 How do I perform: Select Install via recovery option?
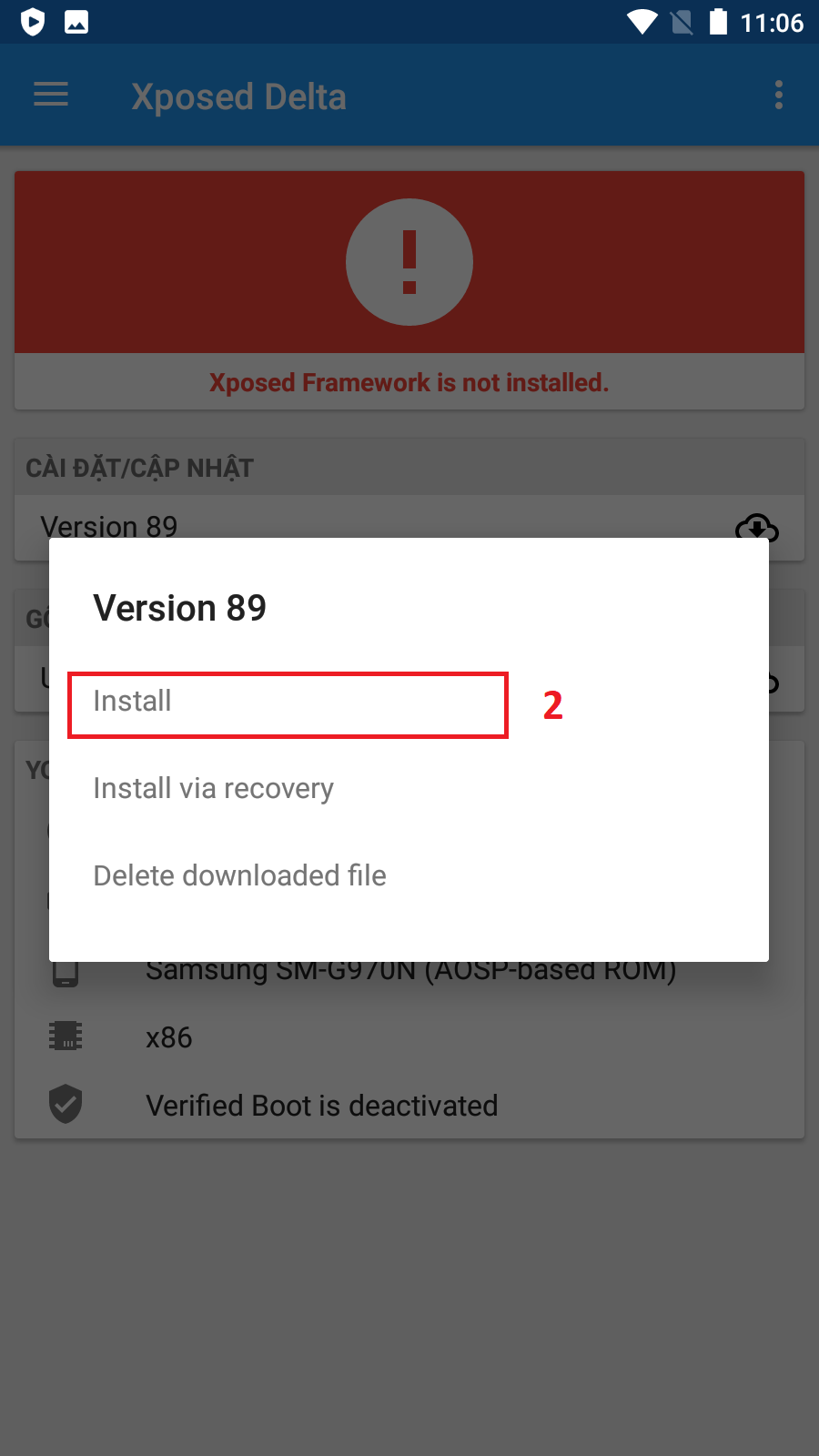coord(214,788)
